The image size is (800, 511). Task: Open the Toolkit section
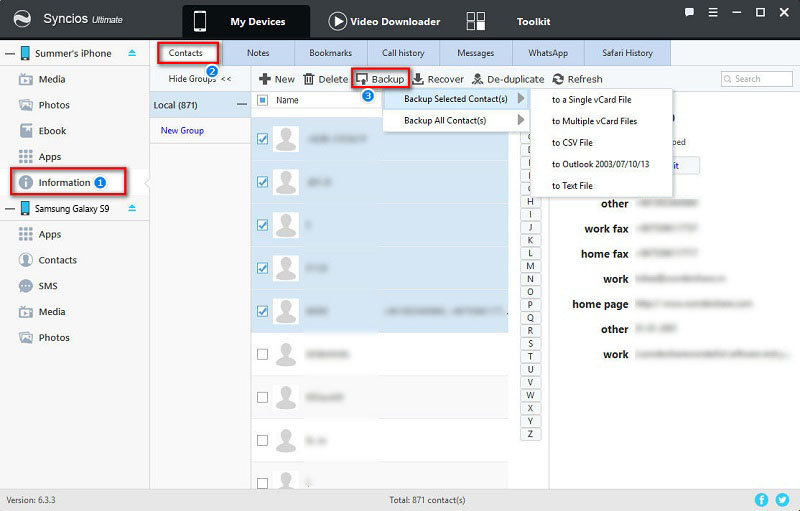508,21
